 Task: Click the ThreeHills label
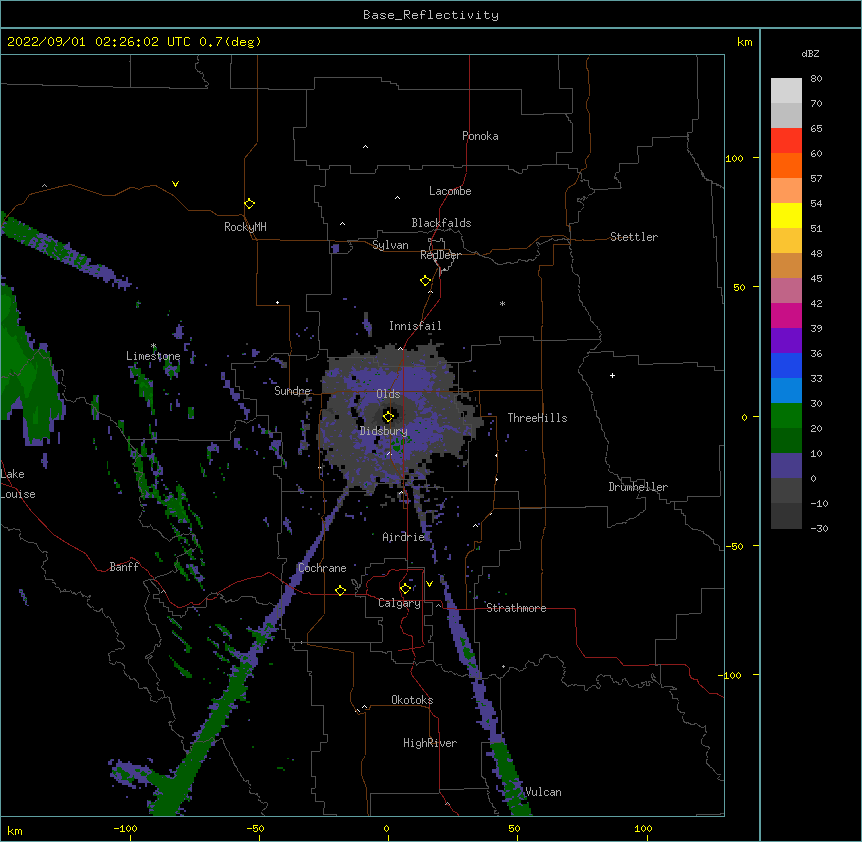[x=537, y=418]
